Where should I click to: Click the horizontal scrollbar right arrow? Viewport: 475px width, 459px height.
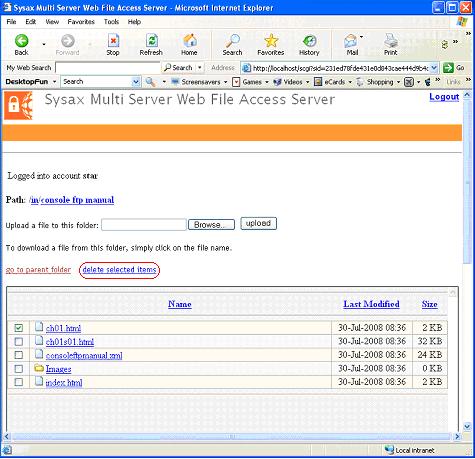457,436
